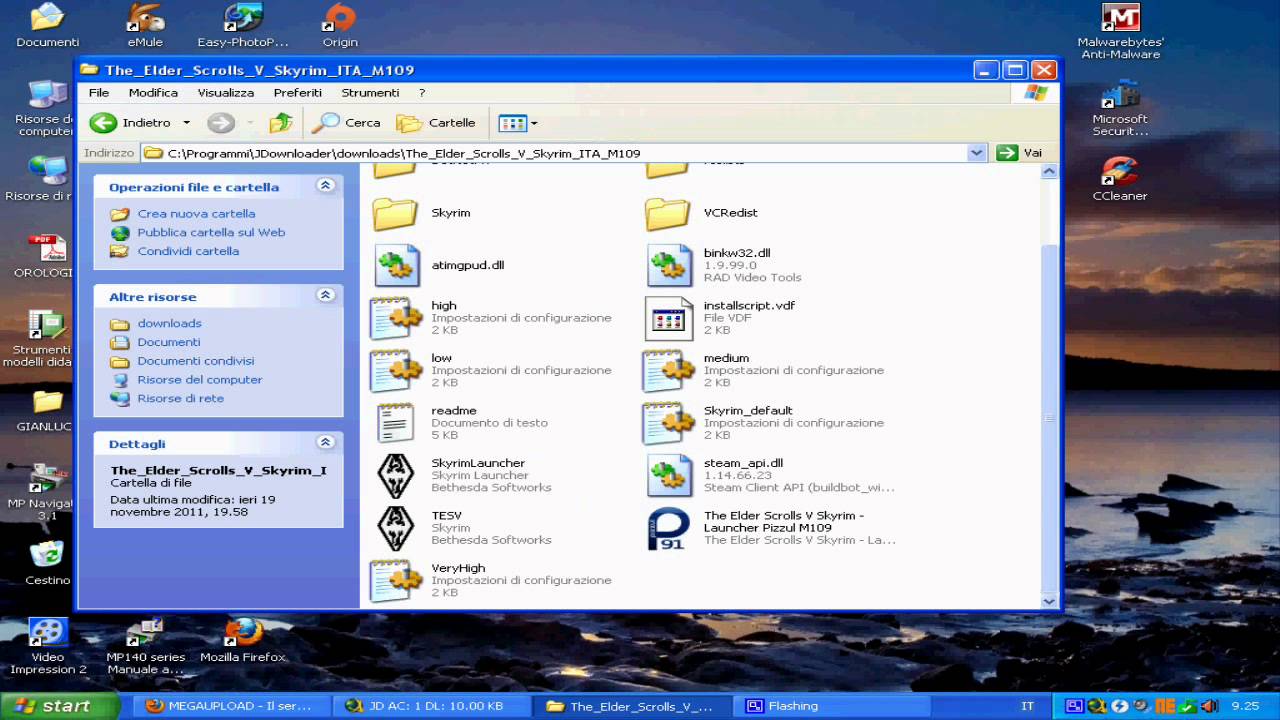The width and height of the screenshot is (1280, 720).
Task: Open the File menu
Action: [x=99, y=93]
